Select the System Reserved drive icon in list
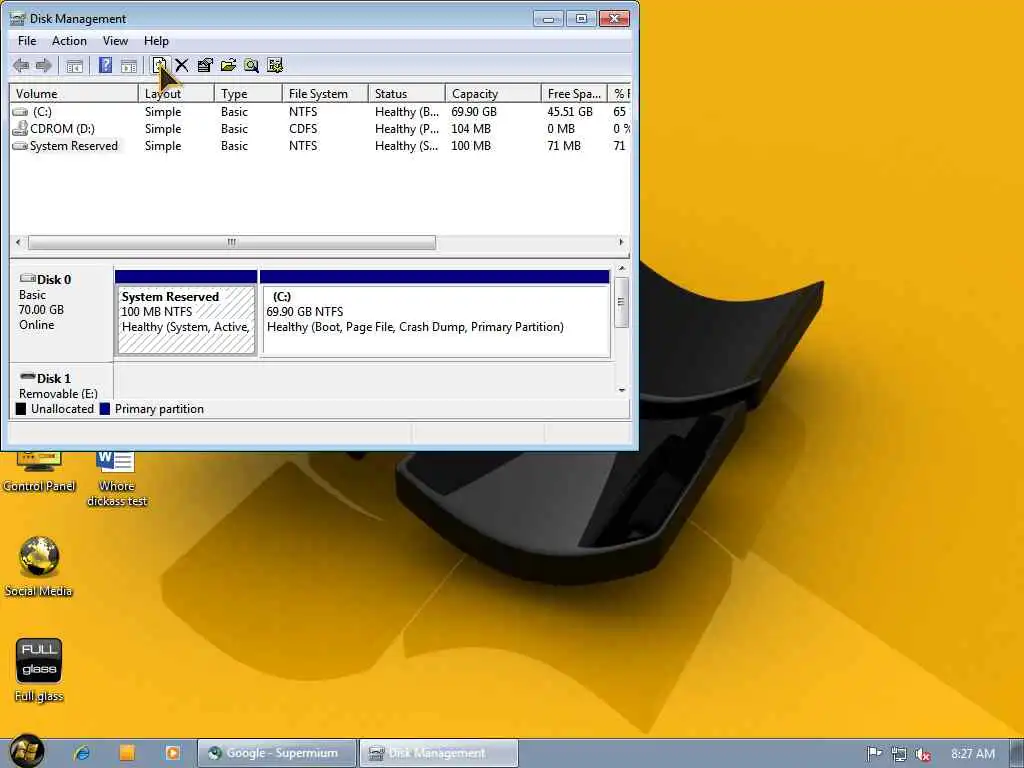 pyautogui.click(x=20, y=146)
